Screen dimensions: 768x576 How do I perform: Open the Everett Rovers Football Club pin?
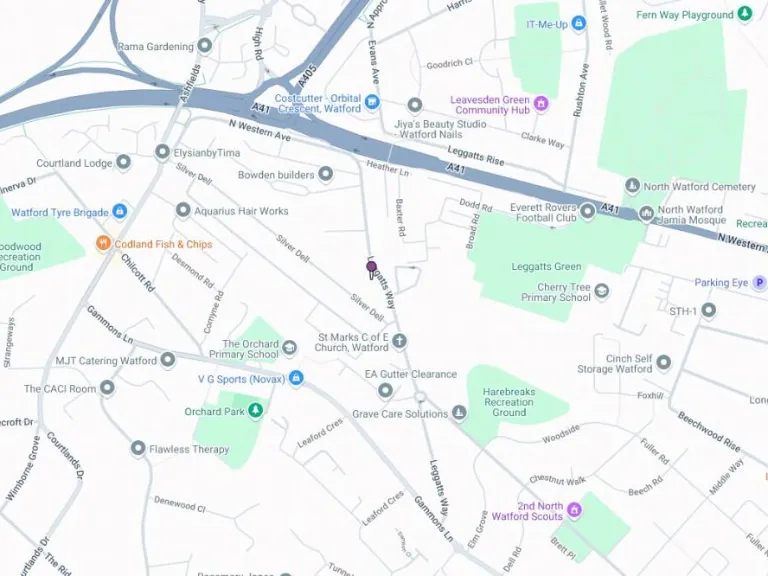pos(588,212)
